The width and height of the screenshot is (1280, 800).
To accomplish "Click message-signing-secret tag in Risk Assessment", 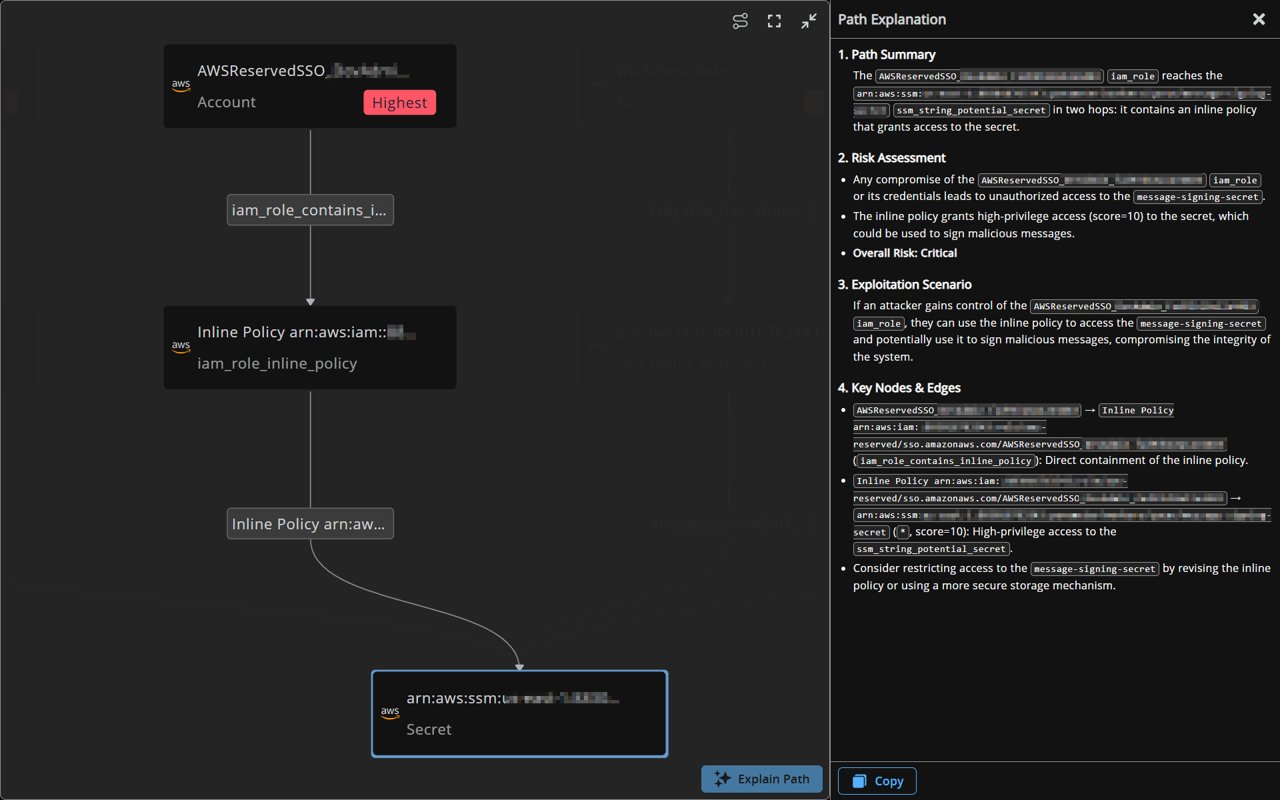I will click(1198, 197).
